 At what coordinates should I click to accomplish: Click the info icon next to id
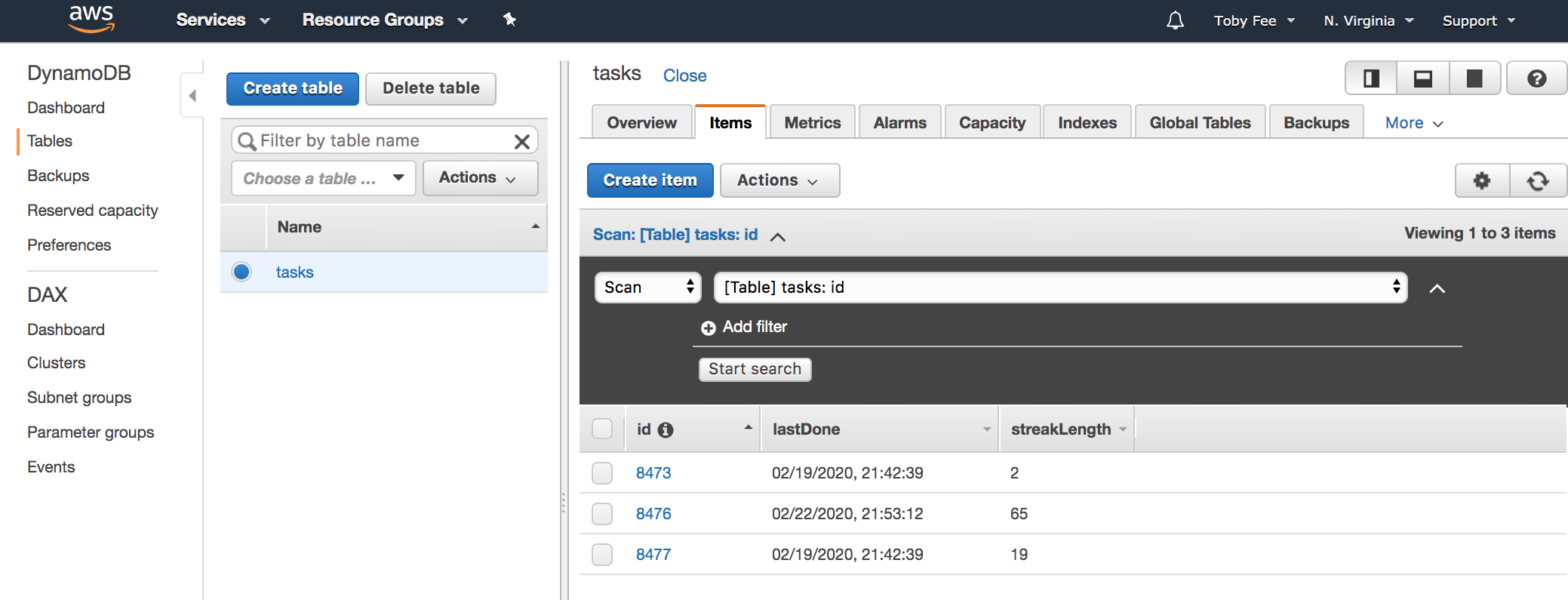(x=666, y=430)
